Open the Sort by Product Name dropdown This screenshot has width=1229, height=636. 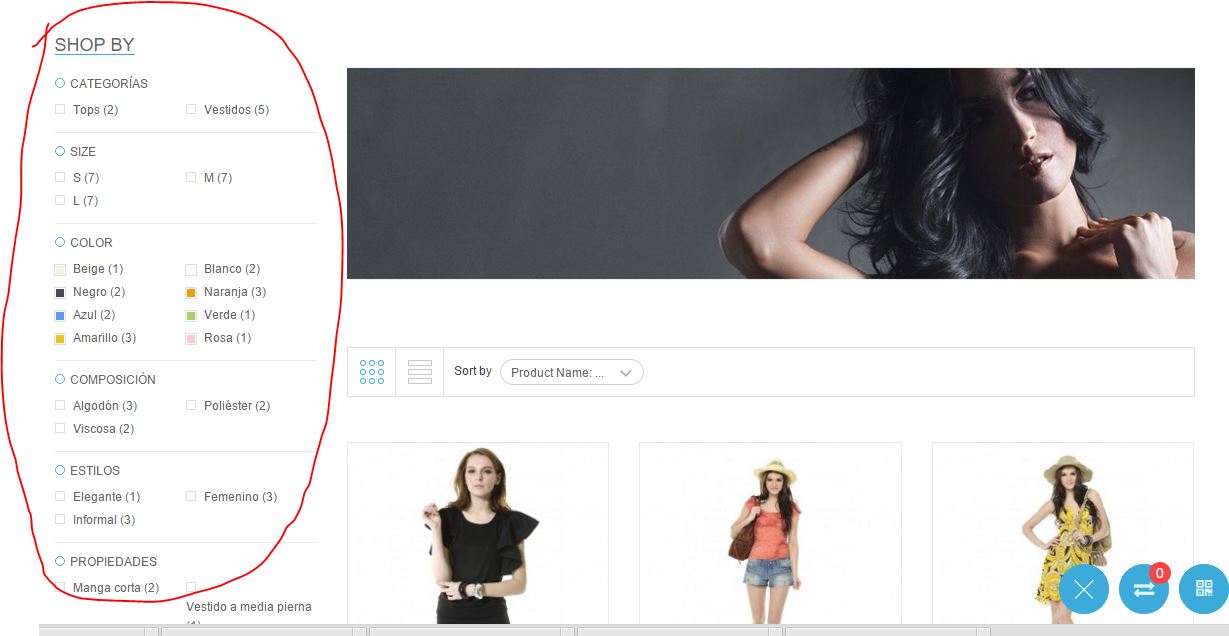(x=571, y=373)
